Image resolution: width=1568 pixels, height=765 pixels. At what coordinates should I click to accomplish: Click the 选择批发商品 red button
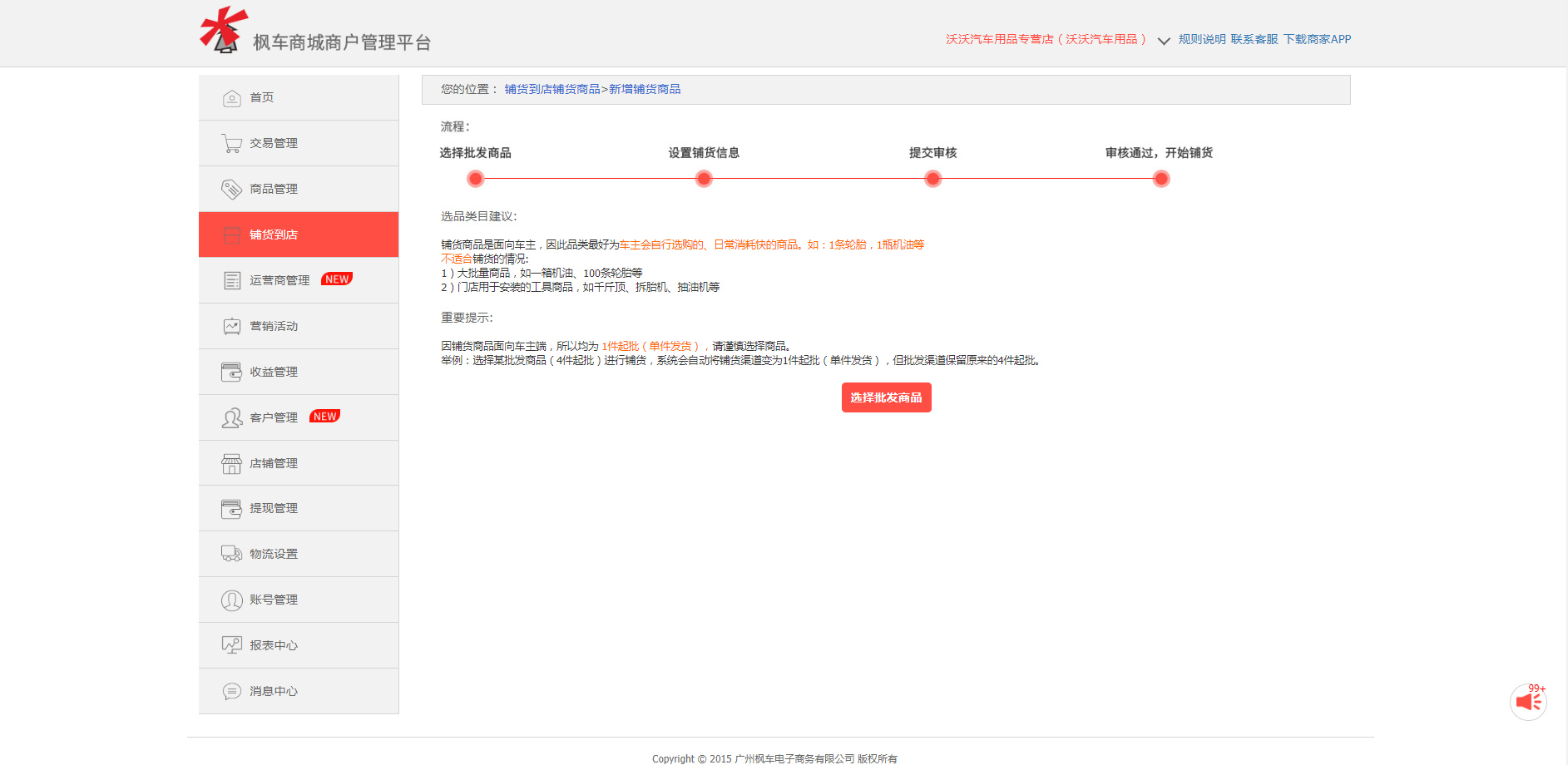click(886, 397)
